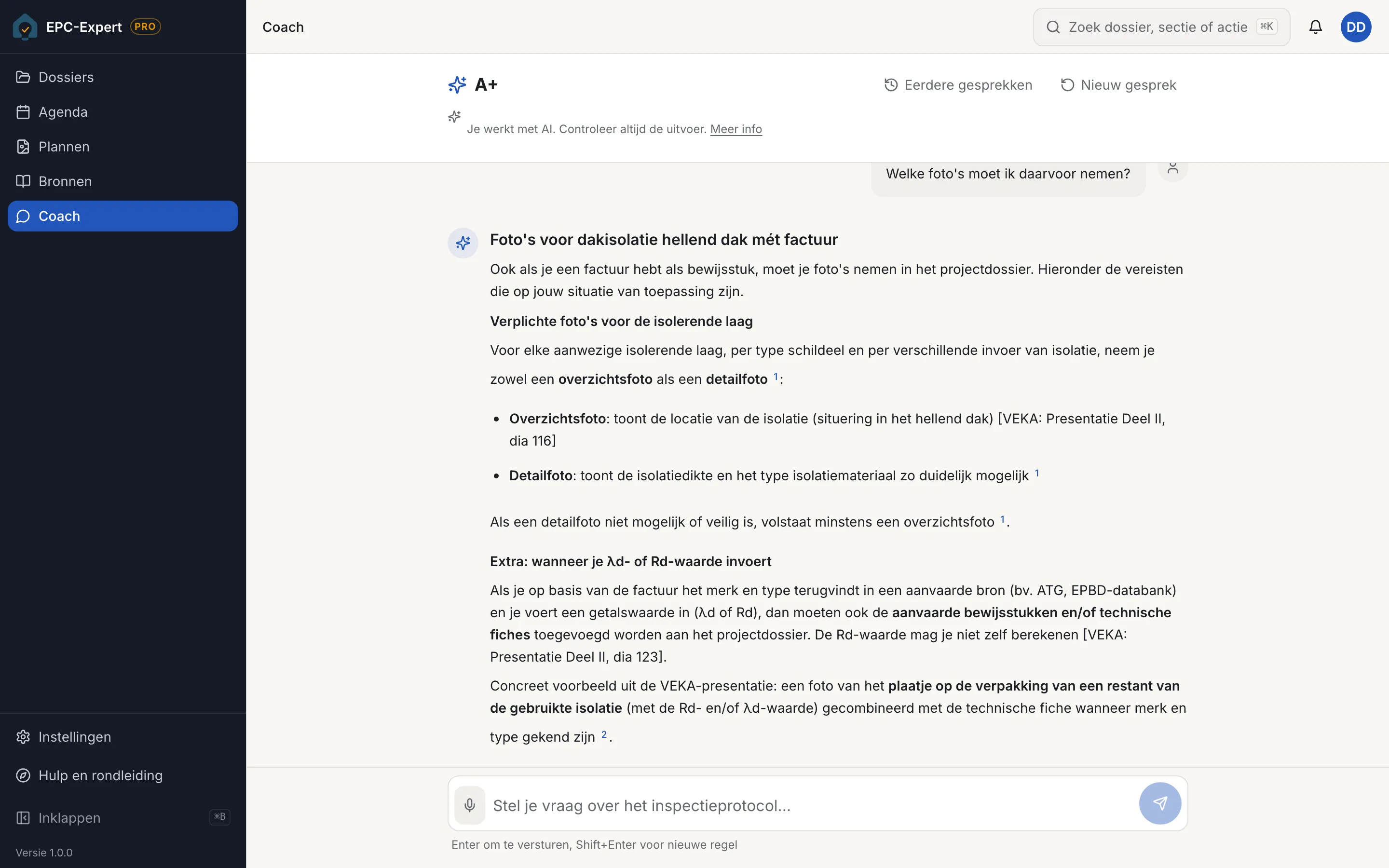Click the Nieuw gesprek refresh icon

click(x=1067, y=85)
